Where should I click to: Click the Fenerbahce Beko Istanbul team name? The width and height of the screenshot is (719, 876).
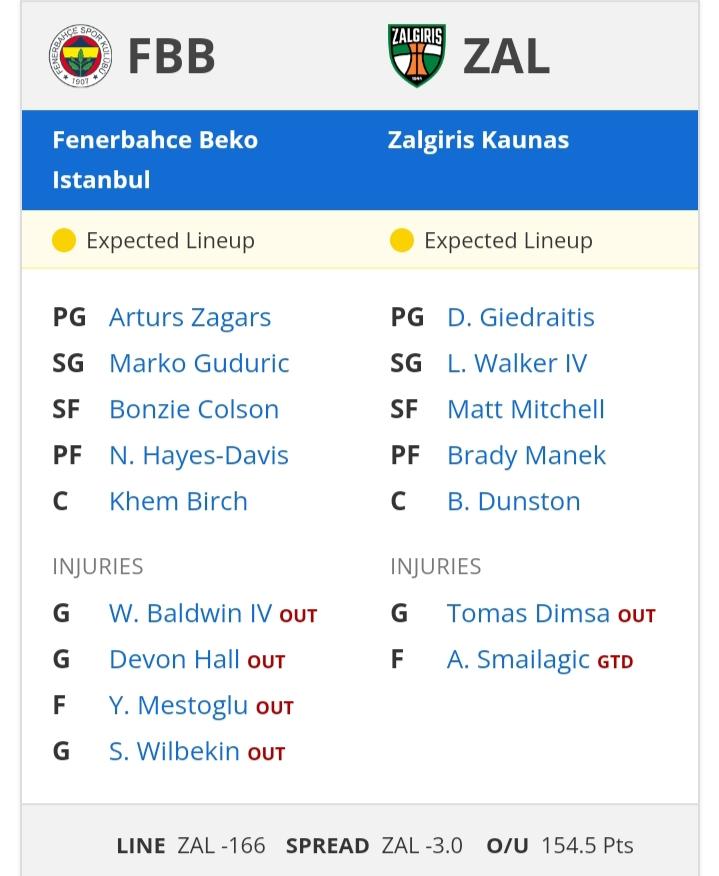click(155, 160)
